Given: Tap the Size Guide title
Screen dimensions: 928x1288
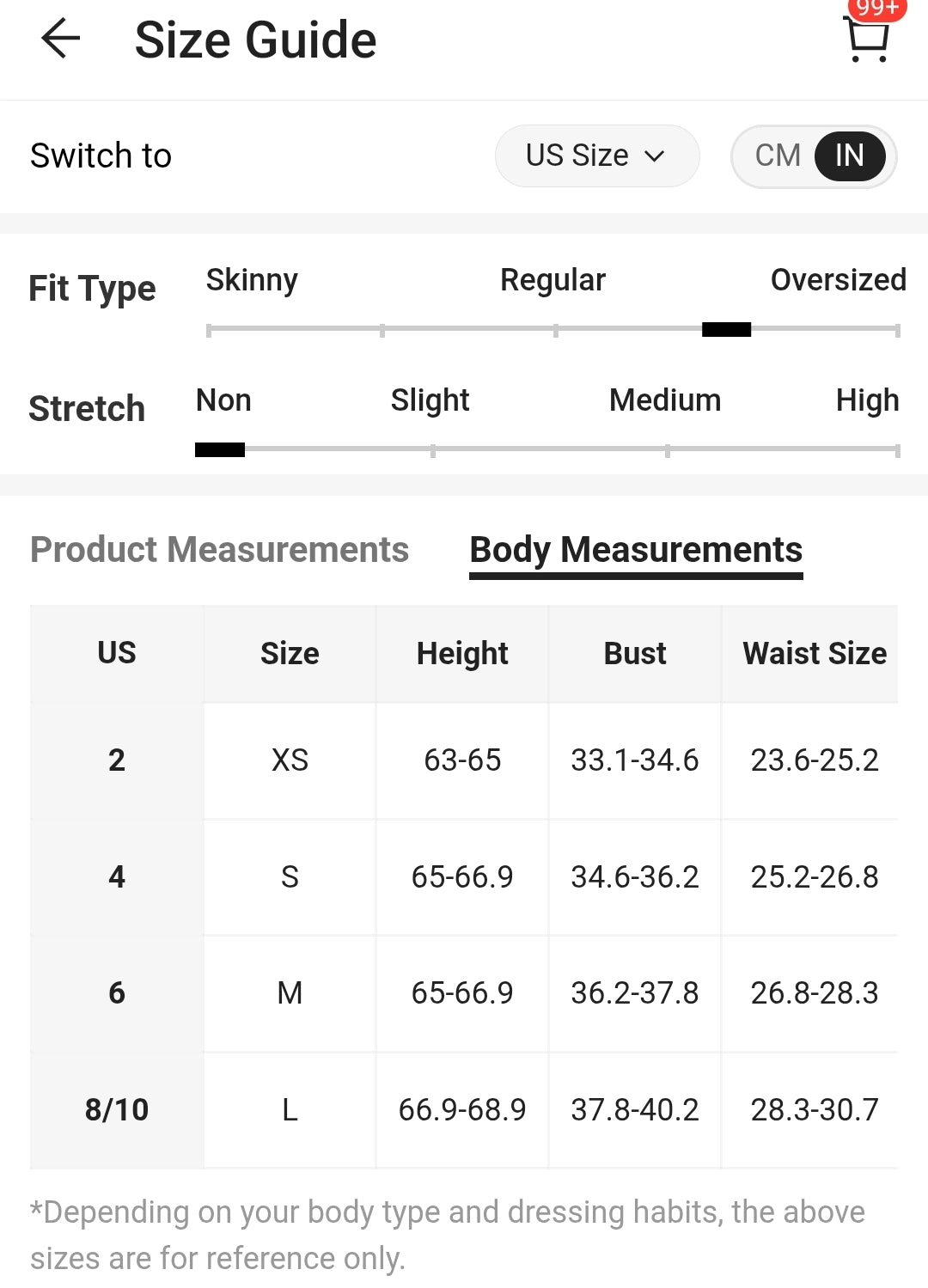Looking at the screenshot, I should [x=256, y=40].
